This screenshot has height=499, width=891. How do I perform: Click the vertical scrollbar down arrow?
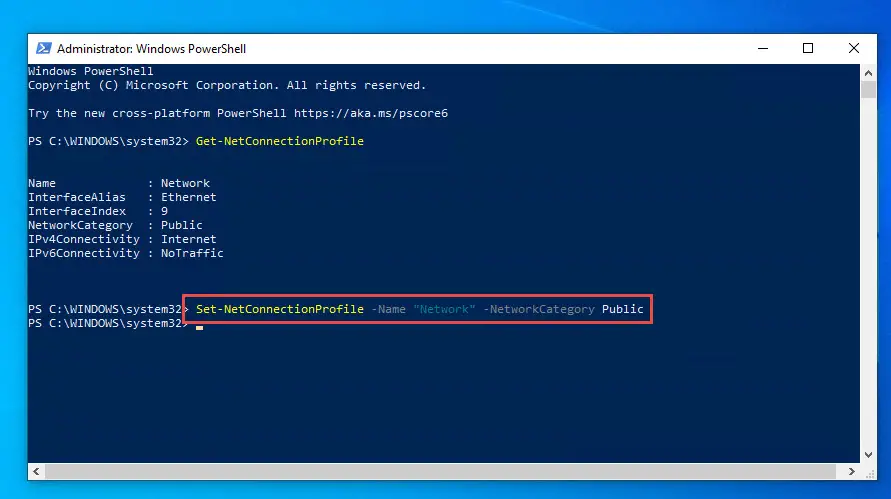[868, 455]
